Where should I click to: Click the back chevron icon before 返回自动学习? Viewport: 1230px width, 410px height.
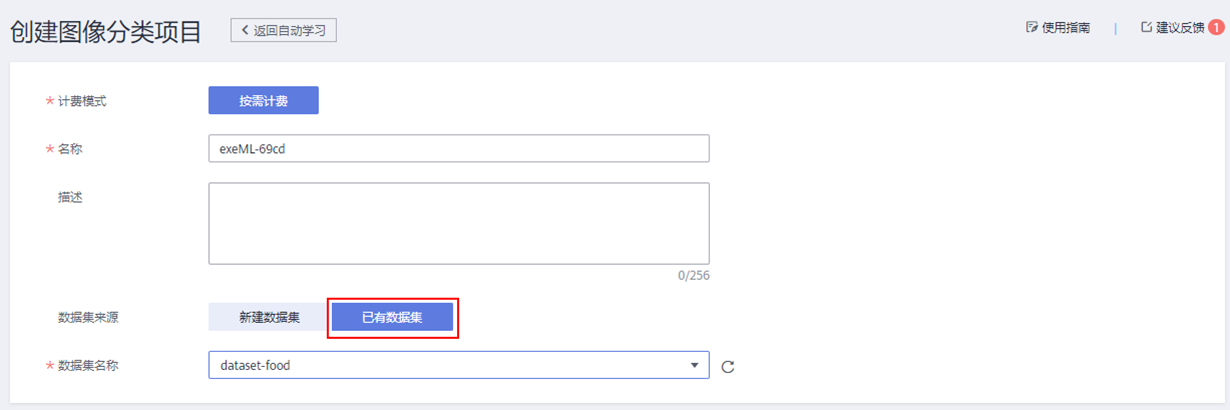(x=244, y=30)
